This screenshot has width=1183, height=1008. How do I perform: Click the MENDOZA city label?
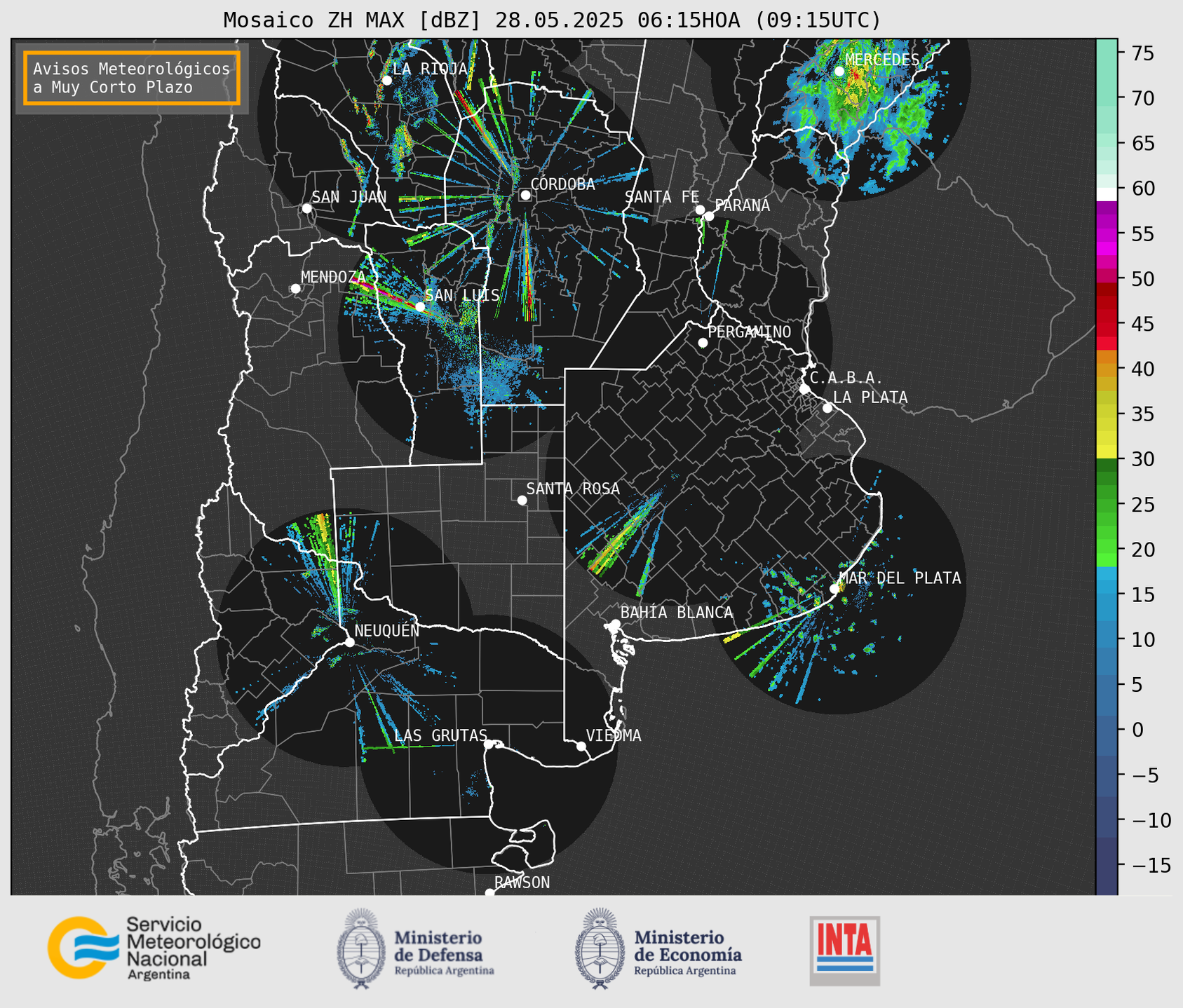tap(334, 277)
